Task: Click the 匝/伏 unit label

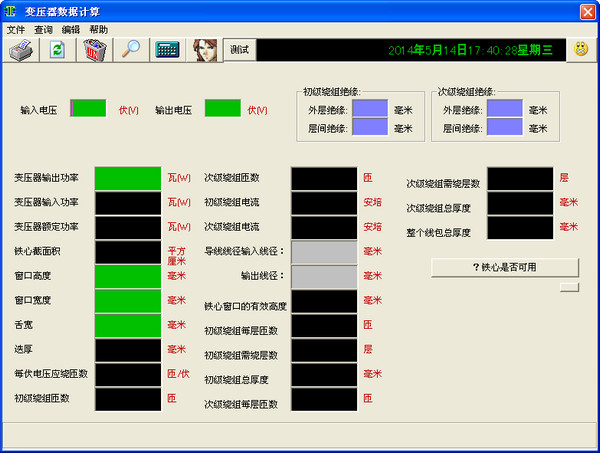Action: pos(178,374)
